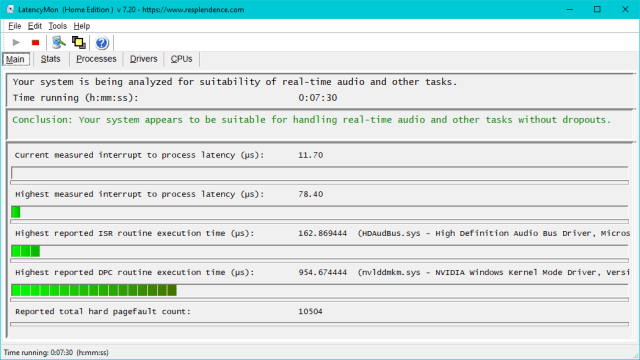Switch to the CPUs tab
The width and height of the screenshot is (640, 360).
(x=182, y=59)
